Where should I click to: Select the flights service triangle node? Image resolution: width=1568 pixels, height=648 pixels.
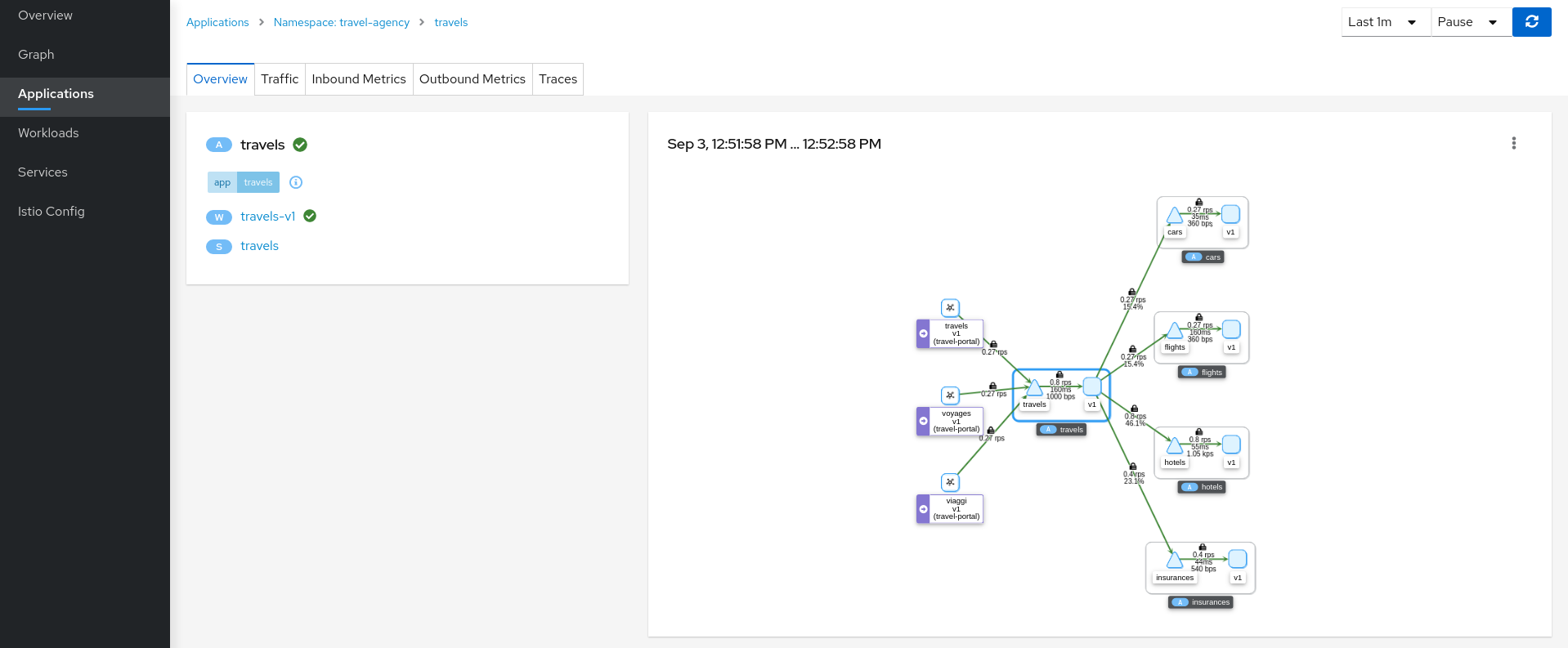[x=1174, y=331]
